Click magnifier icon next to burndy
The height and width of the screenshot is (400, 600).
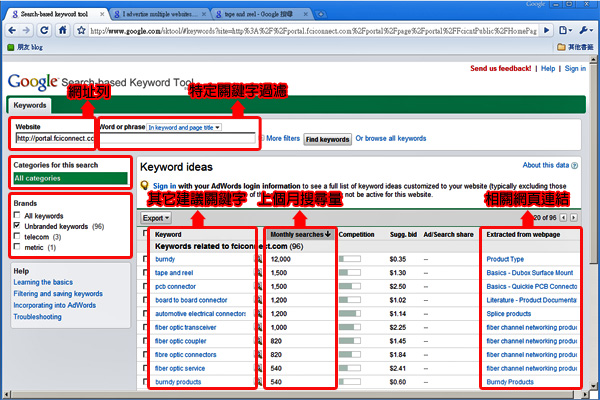point(259,259)
